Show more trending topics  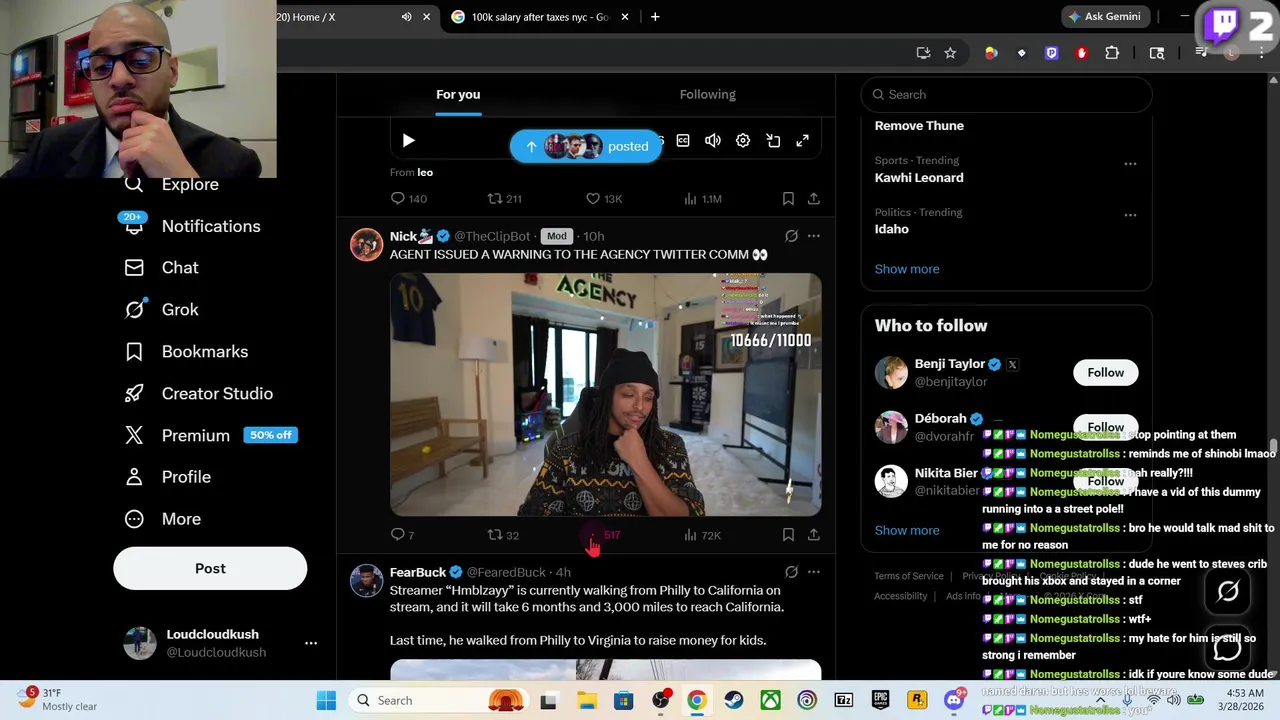907,269
